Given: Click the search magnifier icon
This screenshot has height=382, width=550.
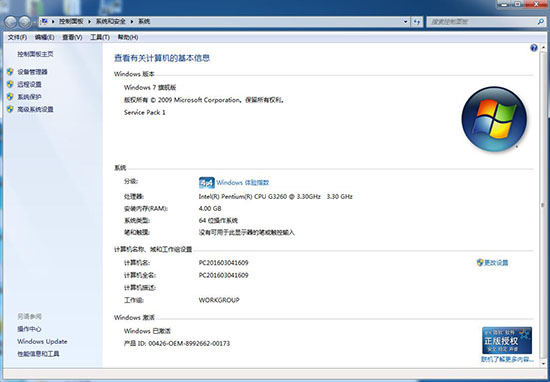Looking at the screenshot, I should pos(541,22).
